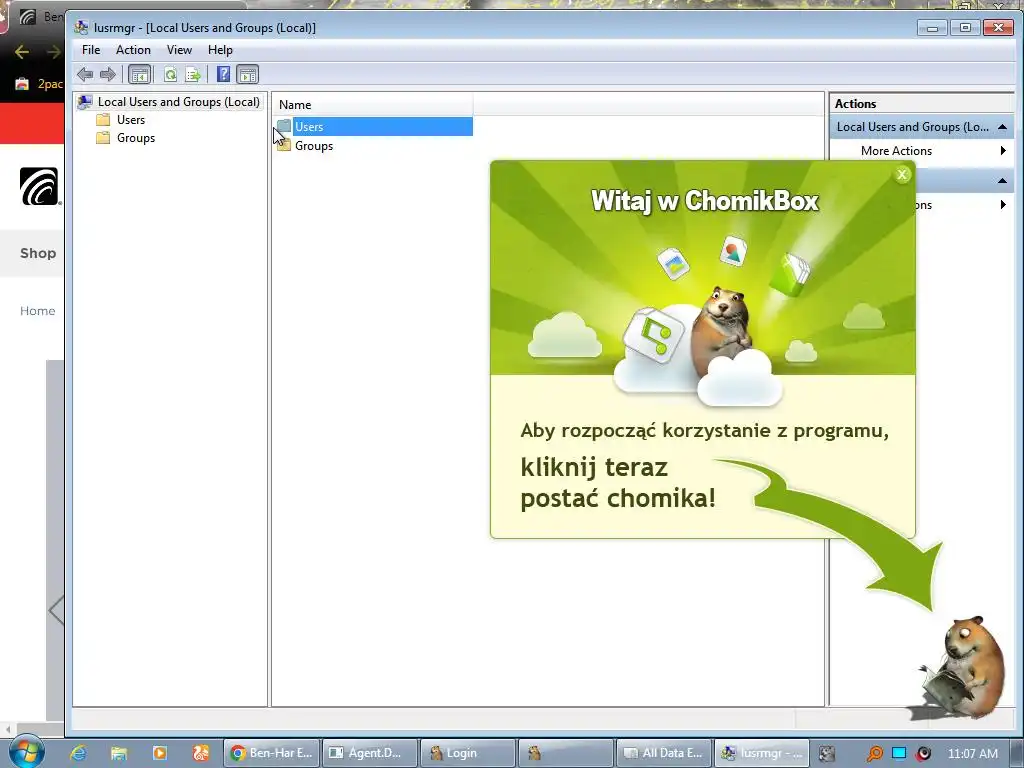Click the computer icon beside Local Users and Groups
1024x768 pixels.
coord(85,102)
